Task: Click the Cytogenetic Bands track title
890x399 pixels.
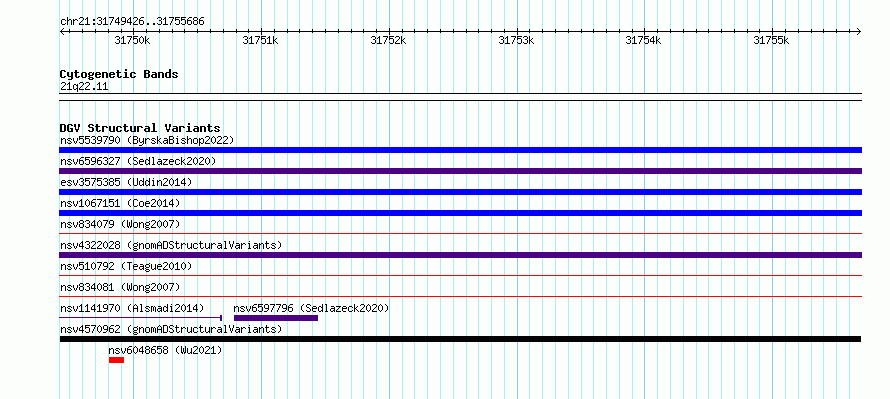Action: point(119,74)
